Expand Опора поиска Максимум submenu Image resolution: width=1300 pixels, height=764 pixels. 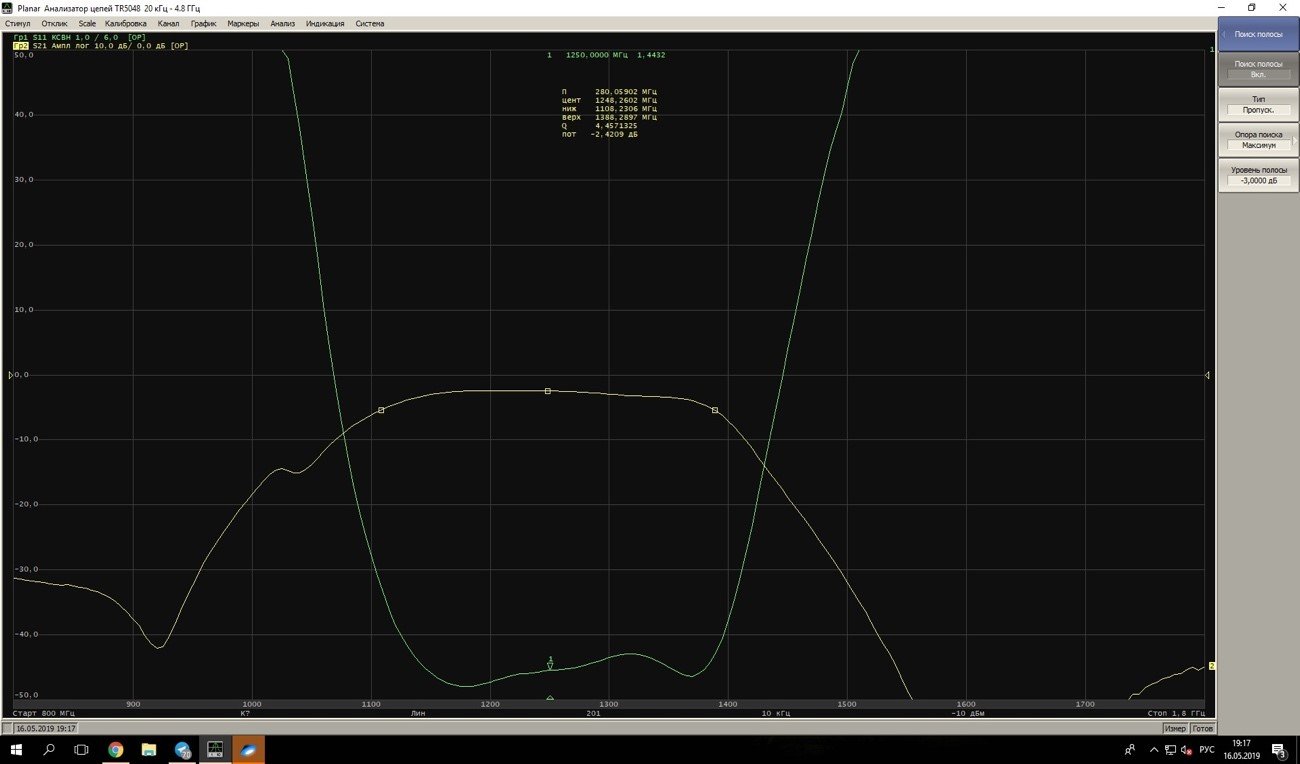pyautogui.click(x=1257, y=139)
